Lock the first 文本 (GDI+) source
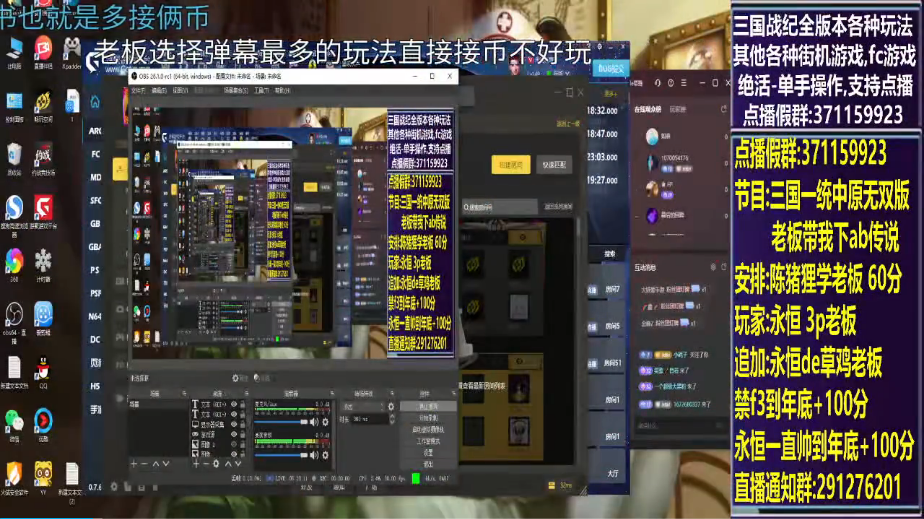Screen dimensions: 924x519 (243, 404)
